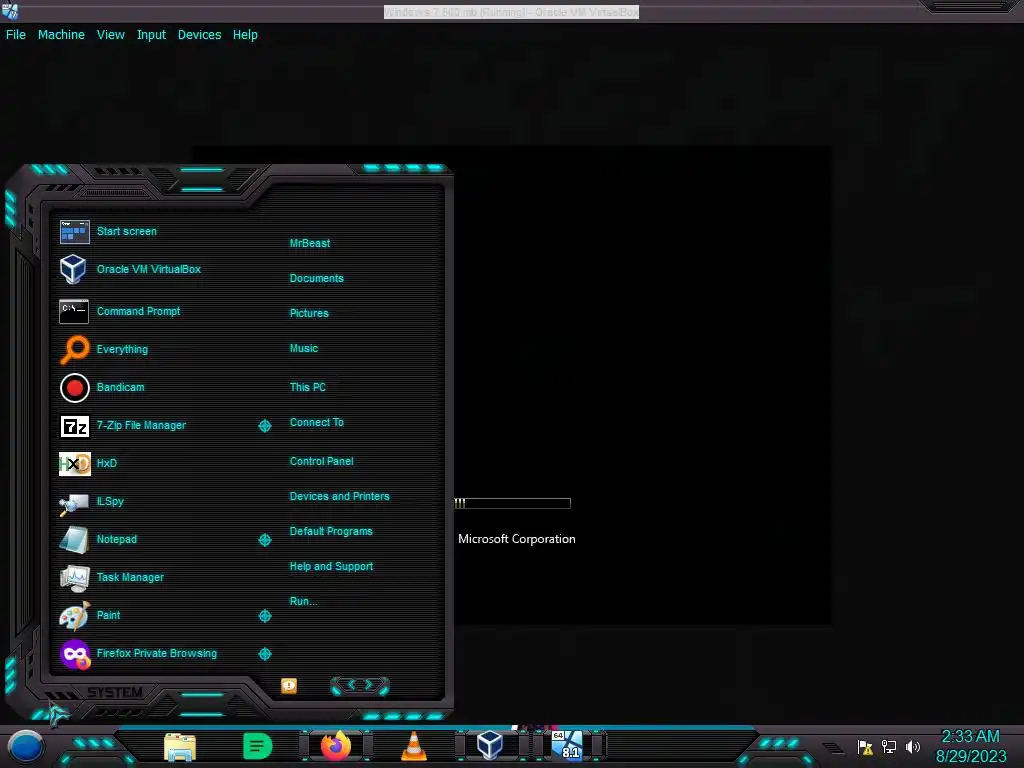Open the Pictures folder link
This screenshot has width=1024, height=768.
click(309, 313)
